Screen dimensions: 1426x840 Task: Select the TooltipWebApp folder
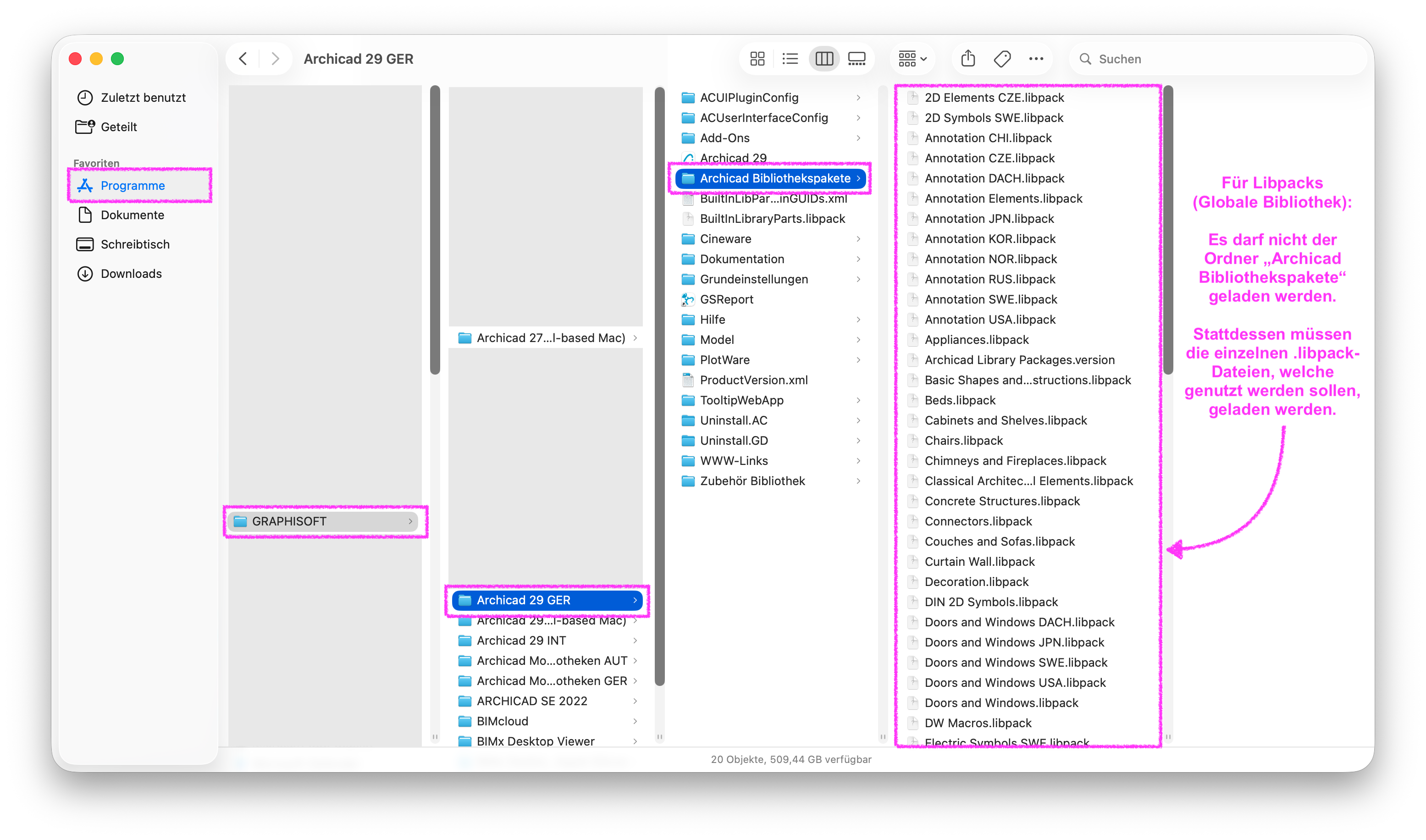(x=772, y=400)
